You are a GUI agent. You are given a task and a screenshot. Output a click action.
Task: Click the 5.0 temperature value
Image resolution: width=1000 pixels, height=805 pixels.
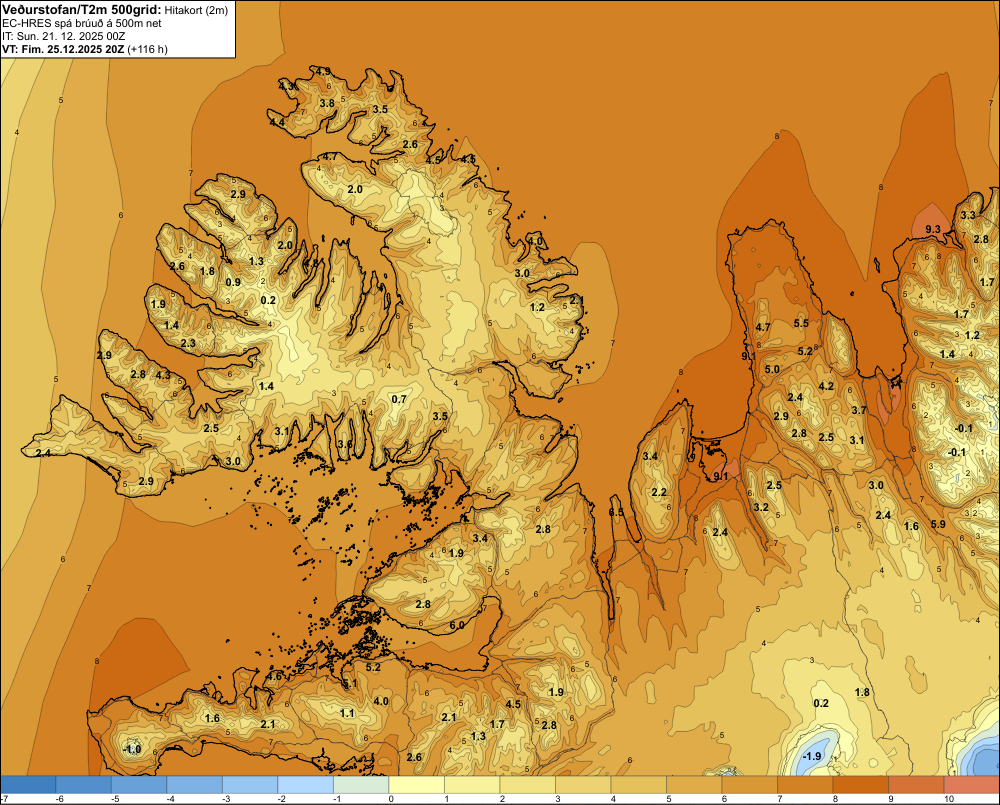click(x=772, y=369)
